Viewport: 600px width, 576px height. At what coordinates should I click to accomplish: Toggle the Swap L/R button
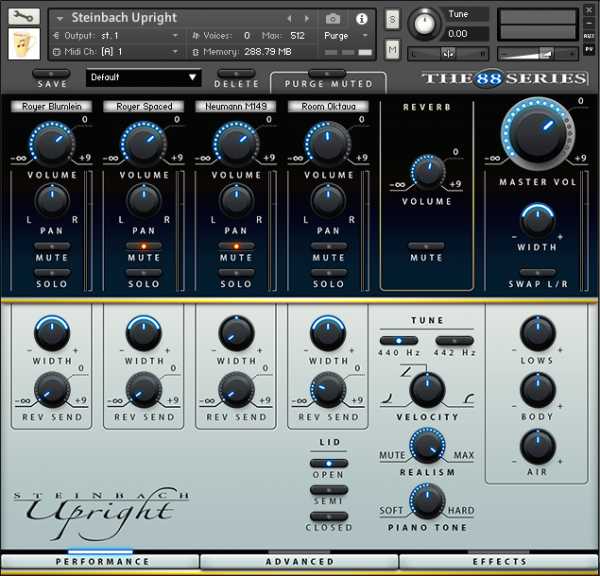[537, 273]
